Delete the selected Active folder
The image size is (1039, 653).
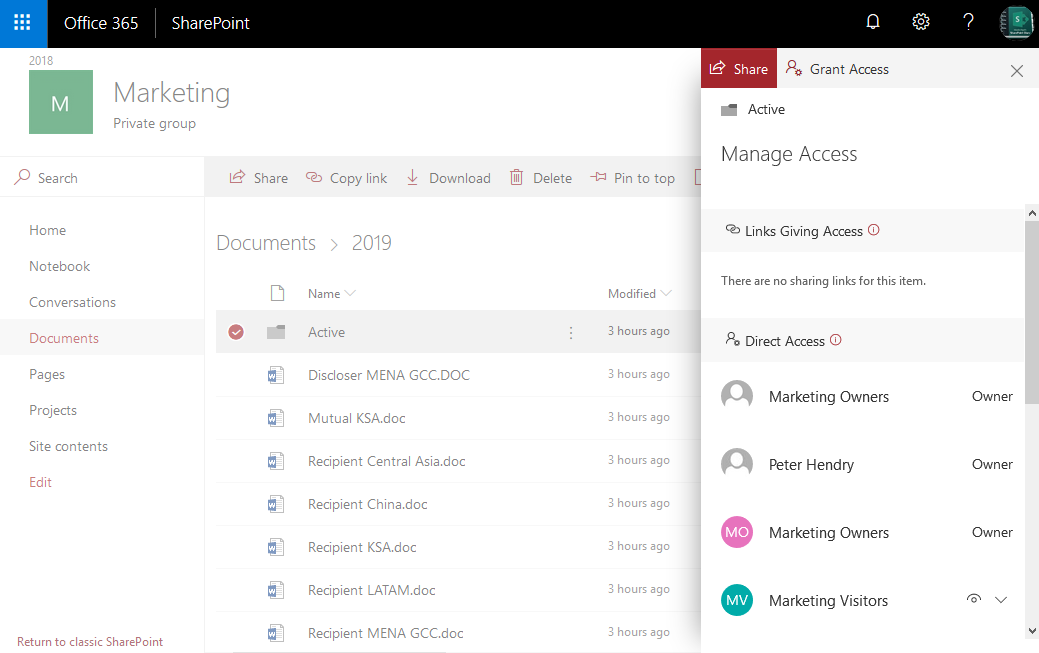click(x=540, y=177)
